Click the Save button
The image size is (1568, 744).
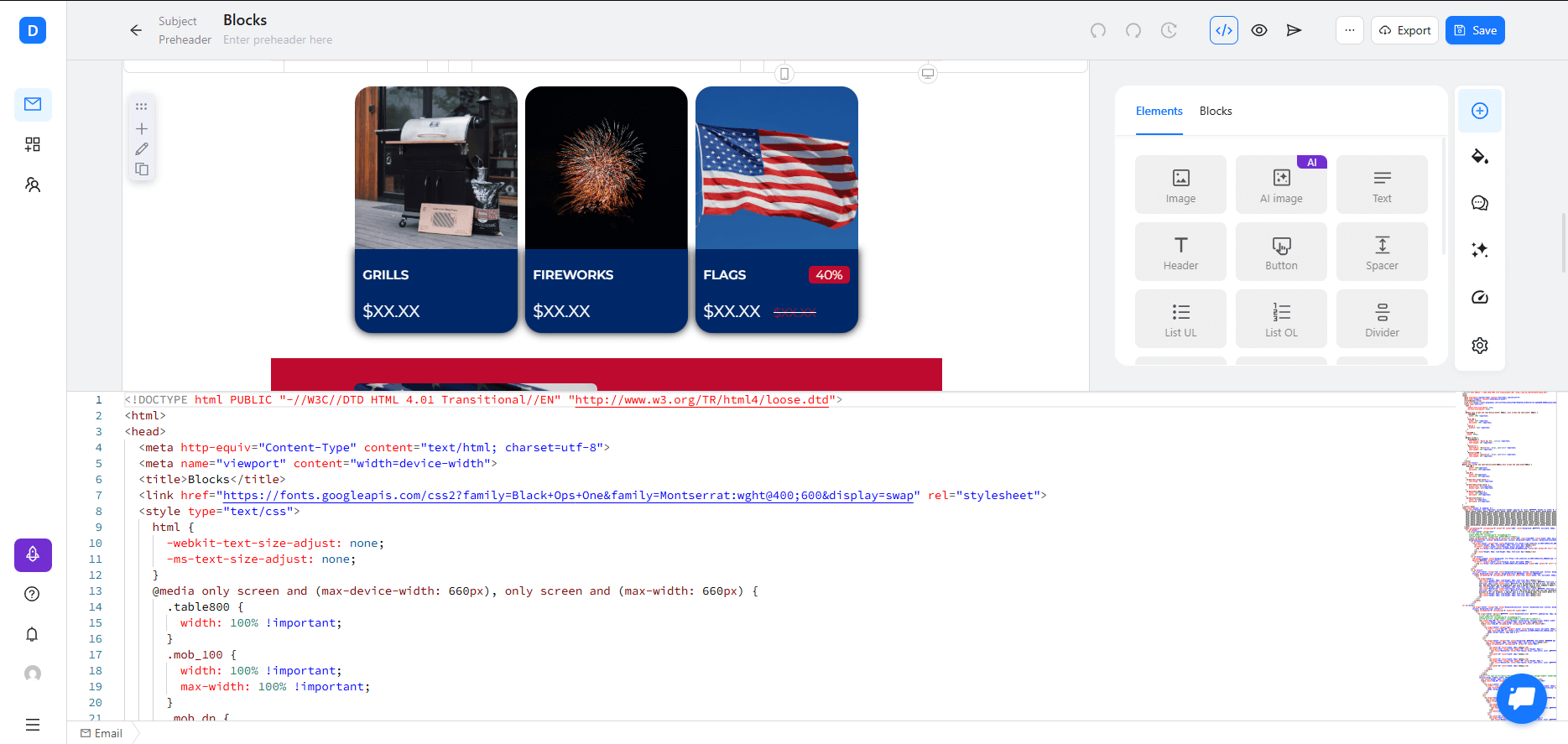tap(1475, 30)
